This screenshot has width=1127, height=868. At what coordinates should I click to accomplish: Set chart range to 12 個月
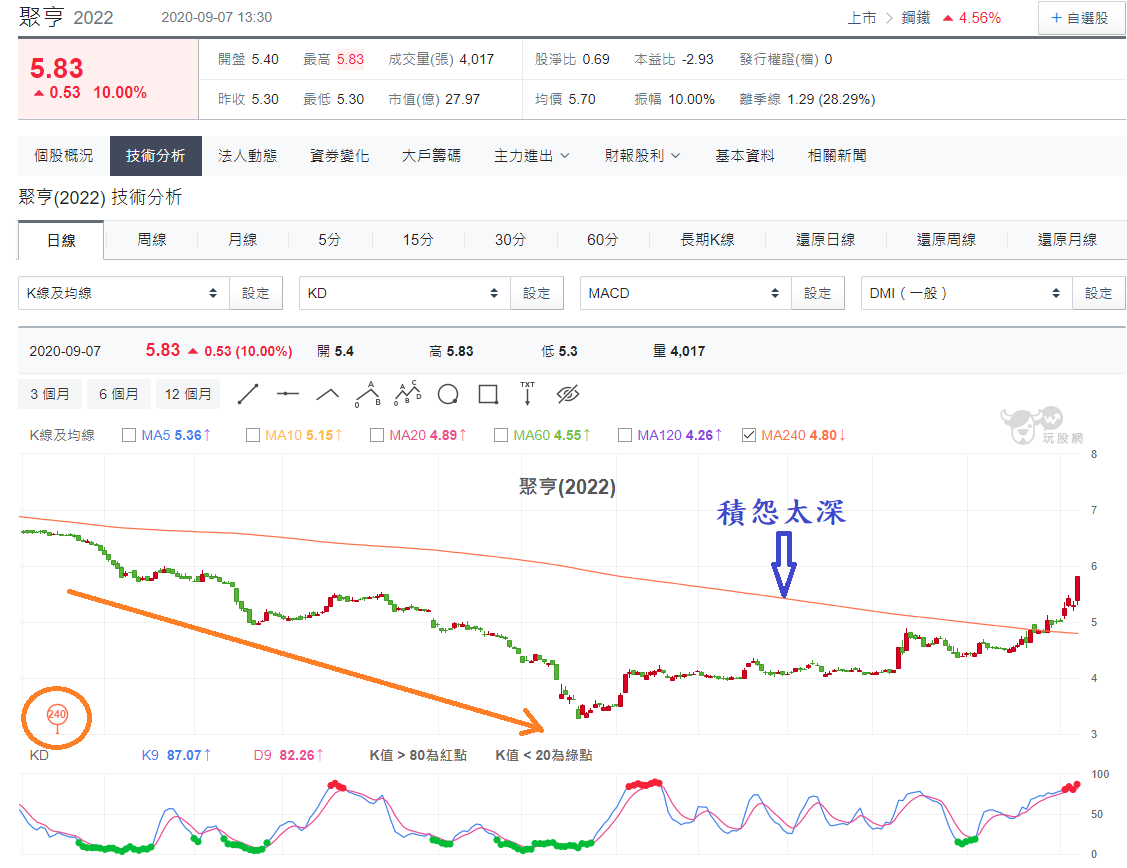coord(188,394)
